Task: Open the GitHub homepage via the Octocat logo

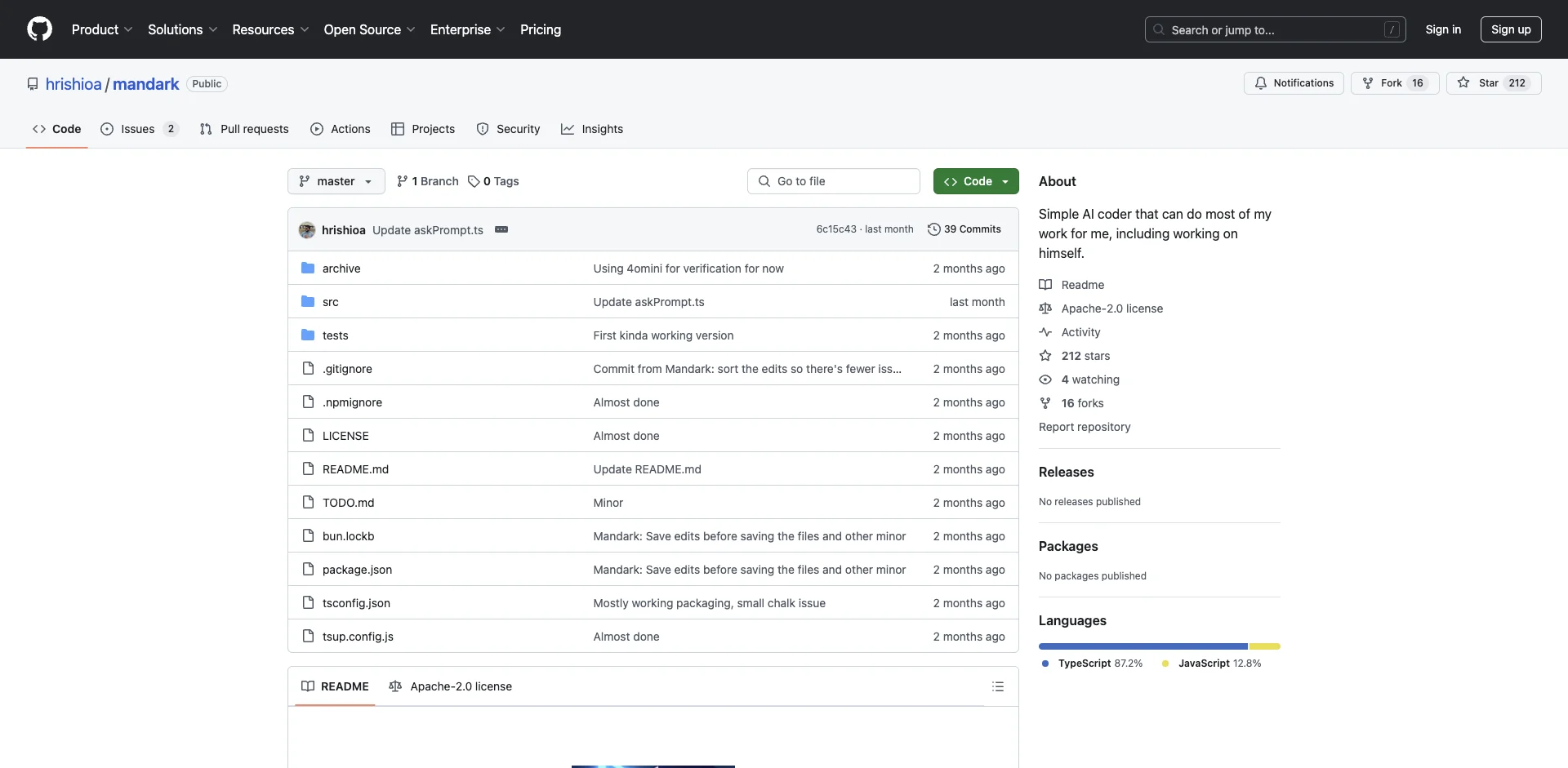Action: click(x=39, y=29)
